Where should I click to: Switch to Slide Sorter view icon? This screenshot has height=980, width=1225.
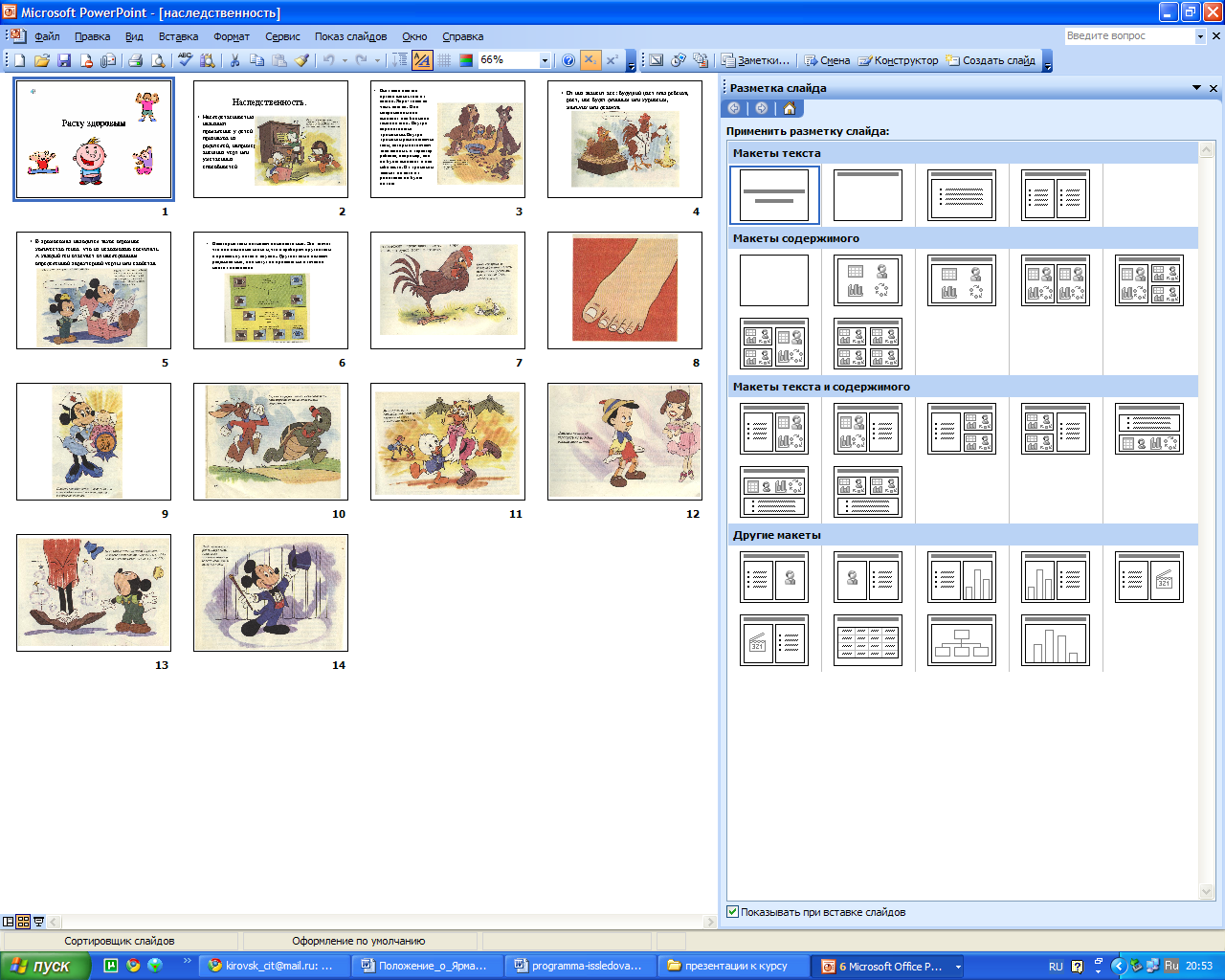tap(23, 922)
